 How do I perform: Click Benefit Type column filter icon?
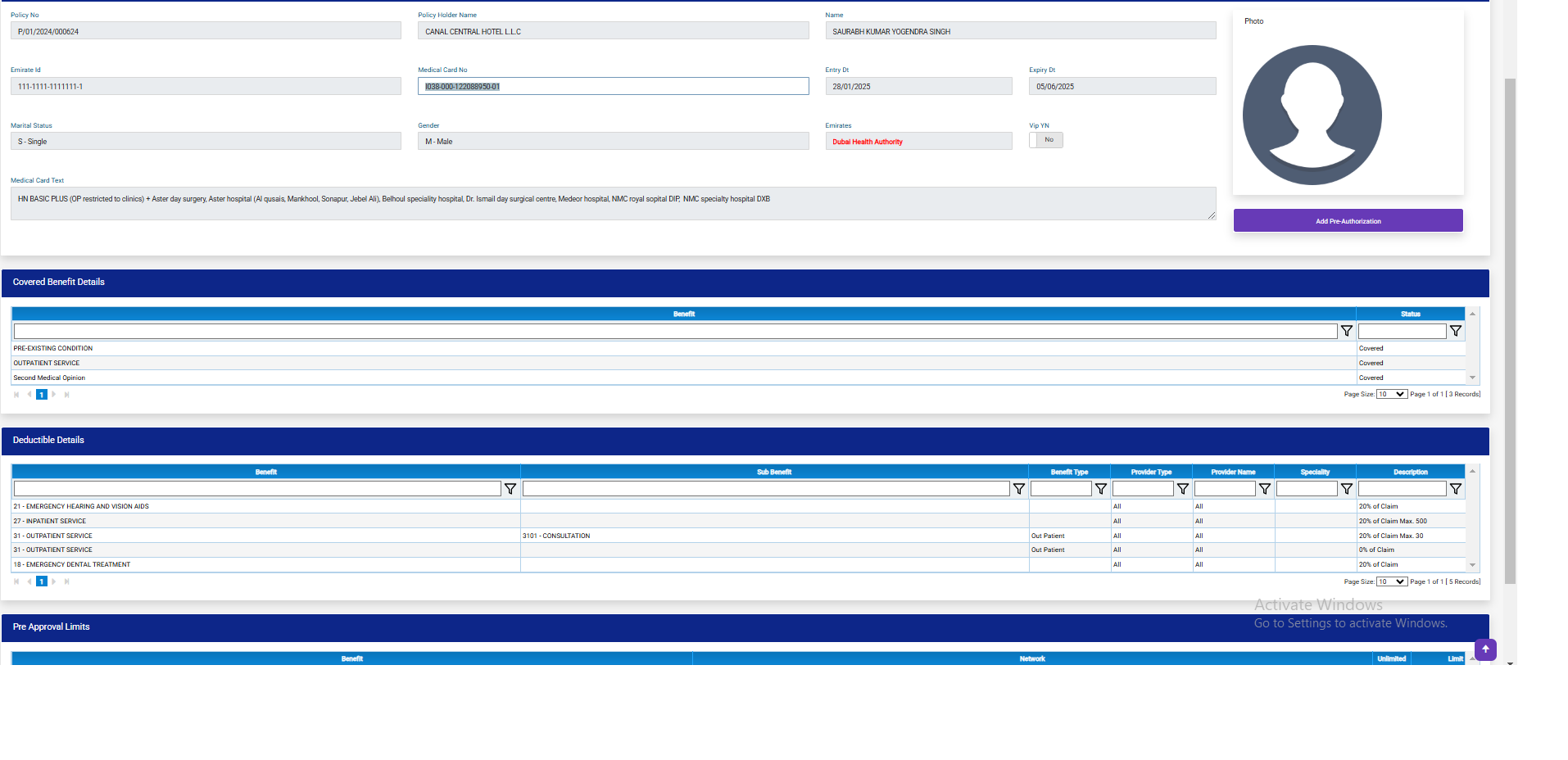[x=1100, y=489]
